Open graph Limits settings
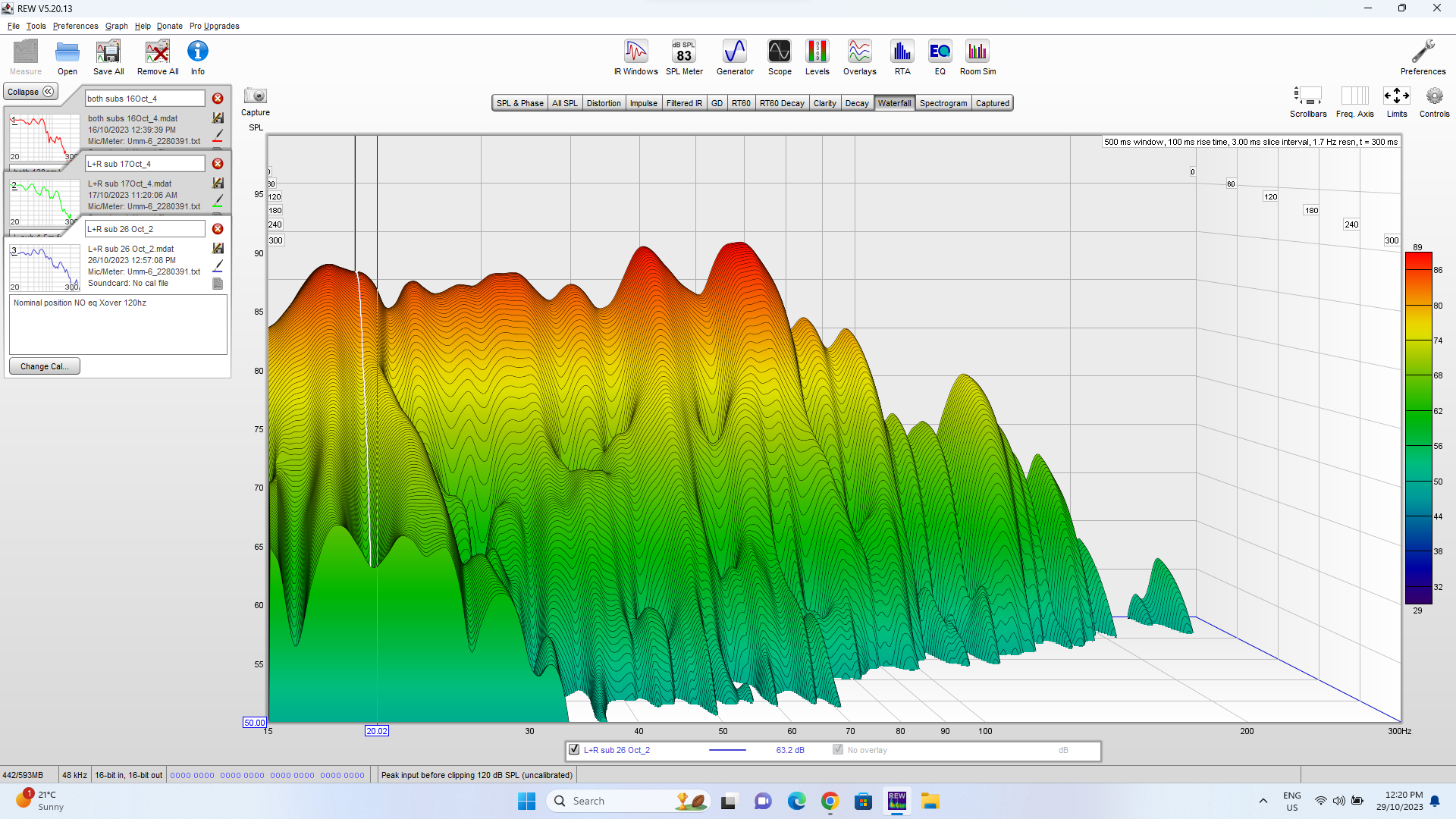 click(x=1396, y=96)
